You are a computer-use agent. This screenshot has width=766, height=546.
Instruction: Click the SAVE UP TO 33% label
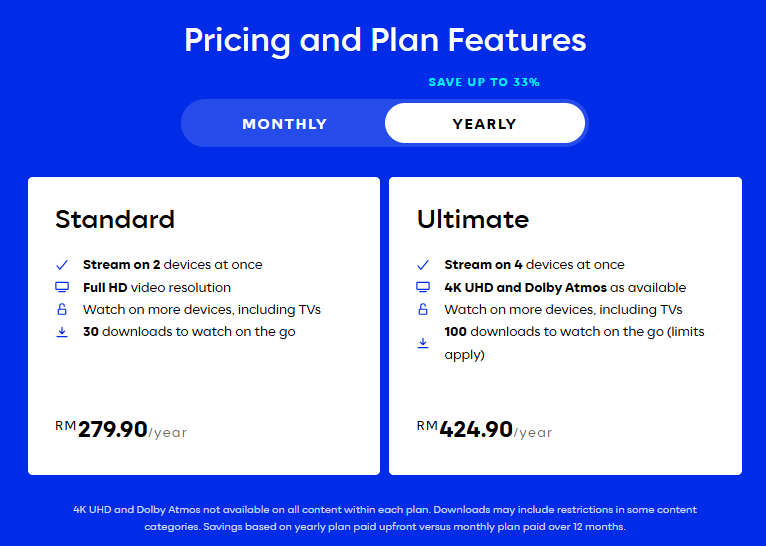pos(484,82)
